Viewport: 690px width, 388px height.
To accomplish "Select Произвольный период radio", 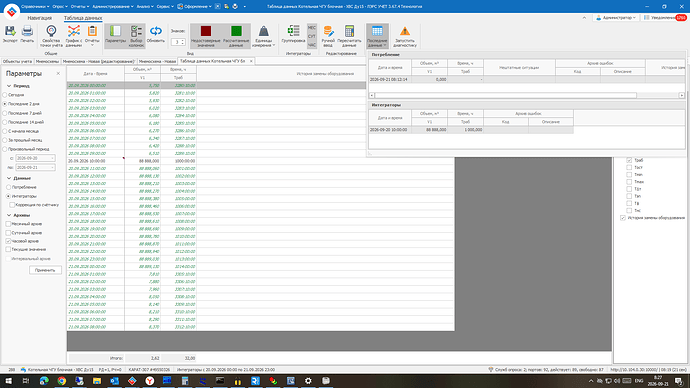I will [x=5, y=149].
